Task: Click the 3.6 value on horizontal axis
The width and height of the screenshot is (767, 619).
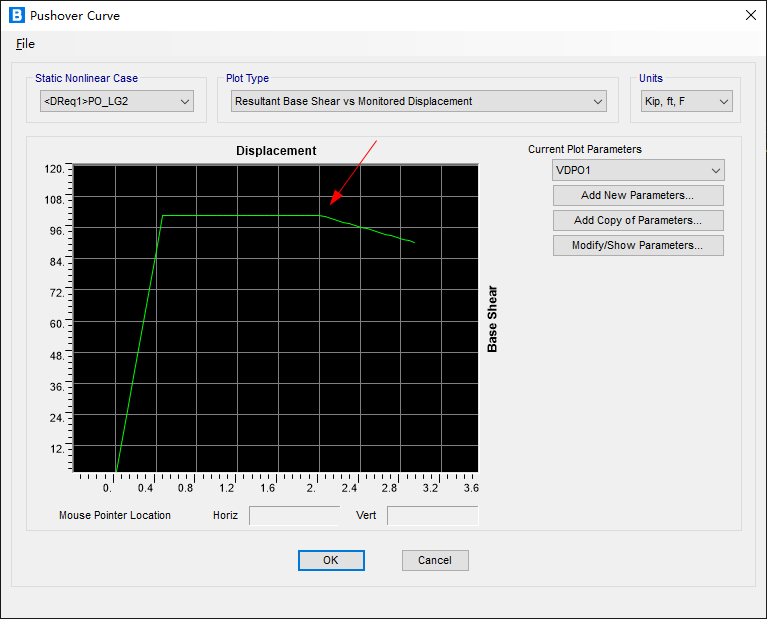Action: (x=471, y=488)
